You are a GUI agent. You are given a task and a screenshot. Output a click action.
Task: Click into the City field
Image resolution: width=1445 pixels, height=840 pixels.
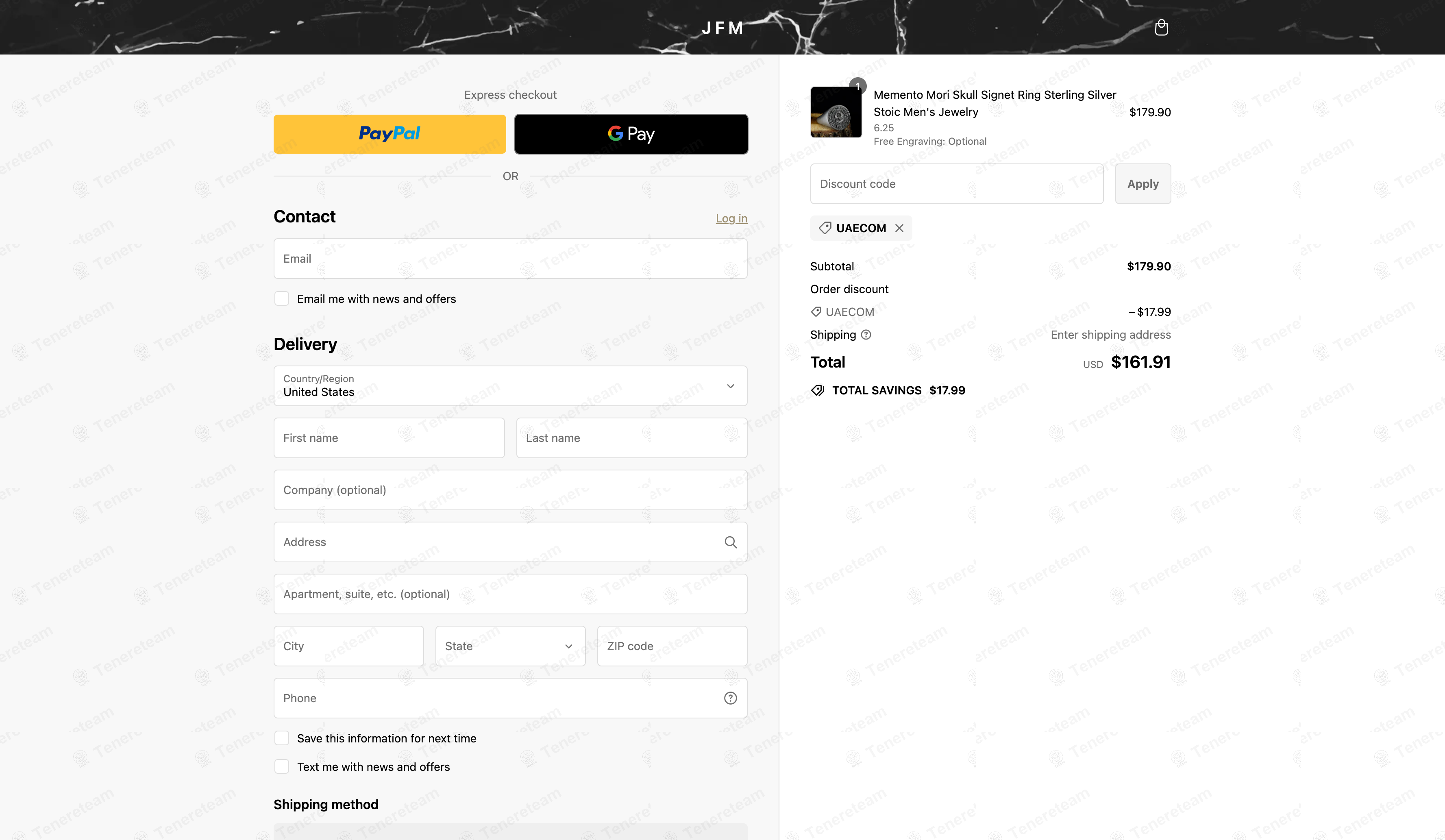(348, 646)
